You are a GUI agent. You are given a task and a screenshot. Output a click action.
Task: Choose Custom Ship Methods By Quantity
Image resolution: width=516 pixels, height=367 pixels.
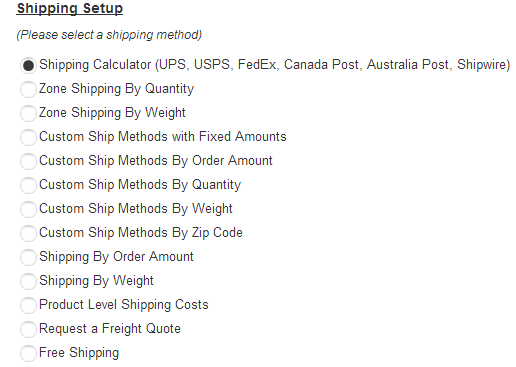[28, 185]
